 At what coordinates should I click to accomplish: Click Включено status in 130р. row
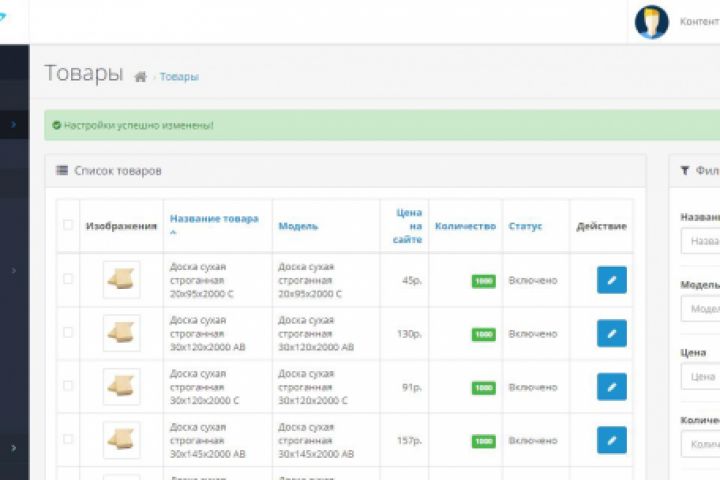(533, 333)
